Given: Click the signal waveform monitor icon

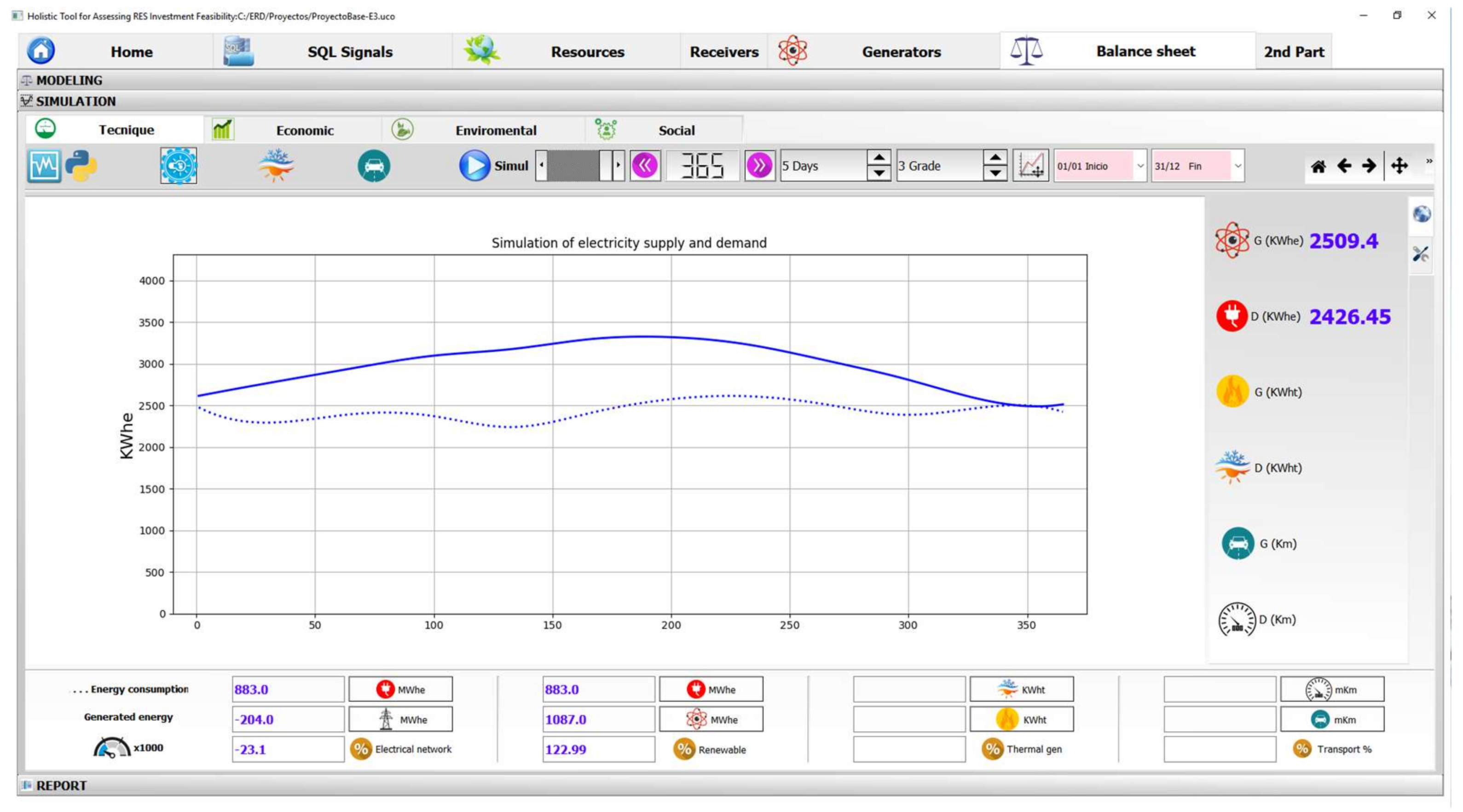Looking at the screenshot, I should point(44,166).
